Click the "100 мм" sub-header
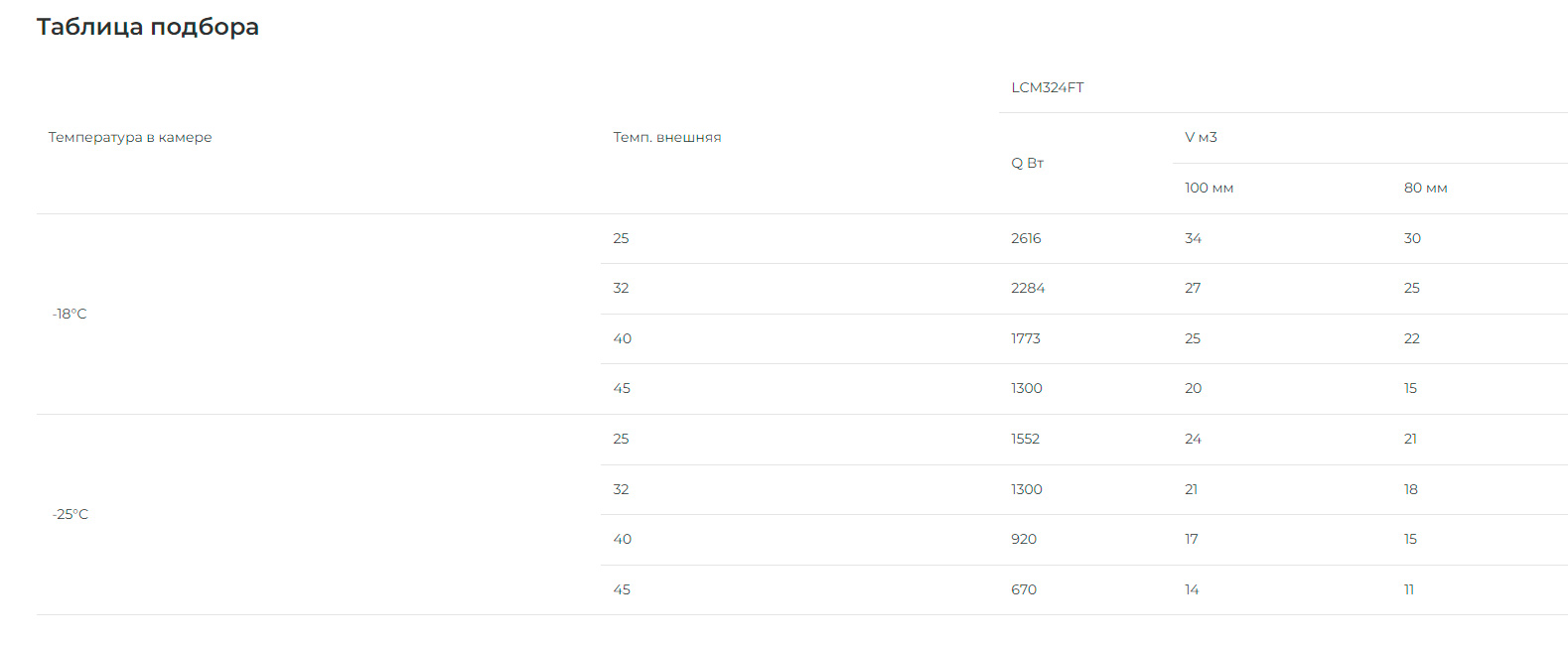 click(1209, 188)
